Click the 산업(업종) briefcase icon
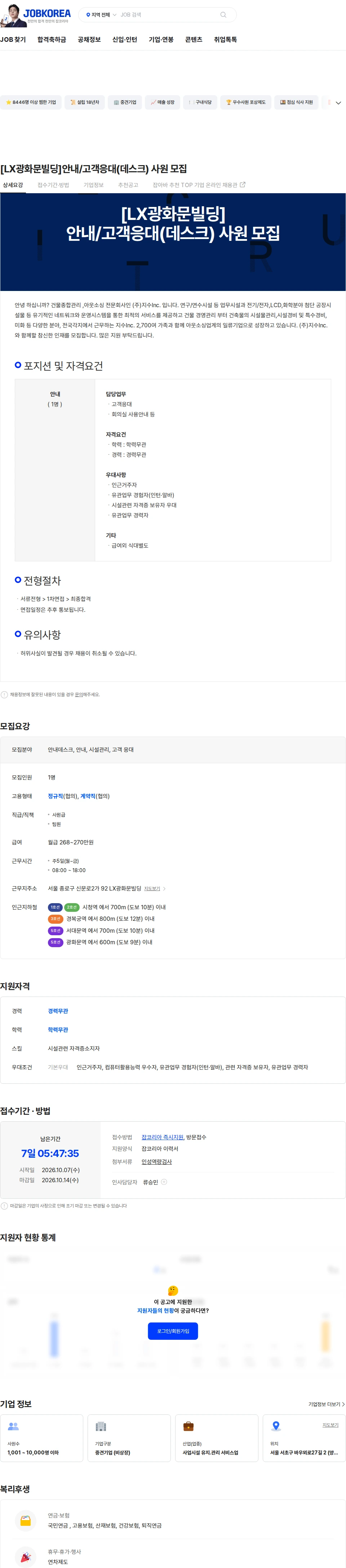The image size is (346, 1568). pos(188,1426)
